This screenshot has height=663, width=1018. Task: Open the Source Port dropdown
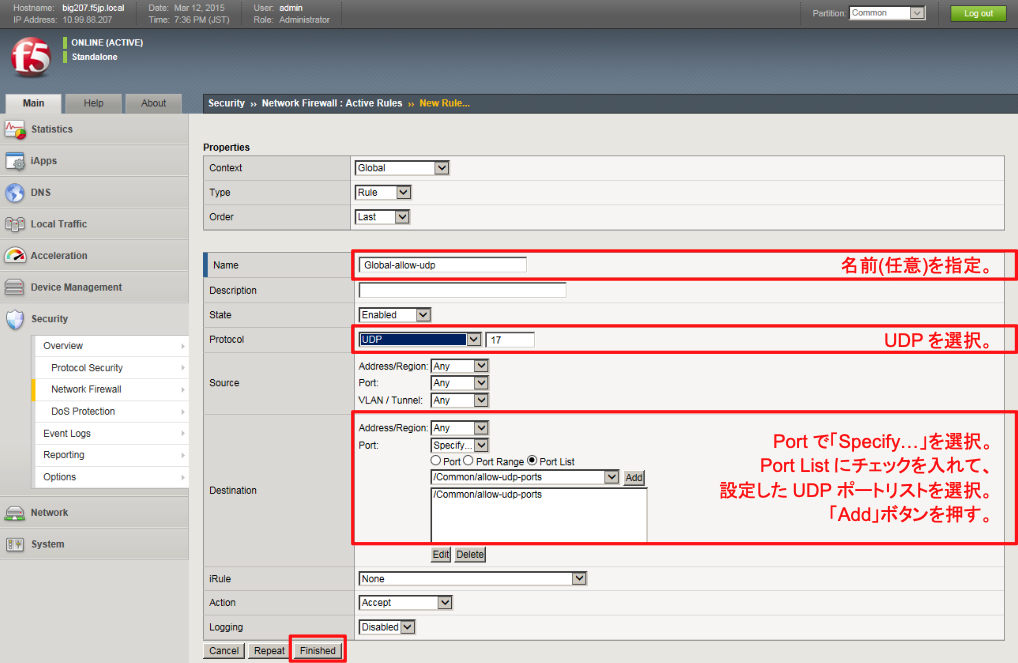point(460,383)
